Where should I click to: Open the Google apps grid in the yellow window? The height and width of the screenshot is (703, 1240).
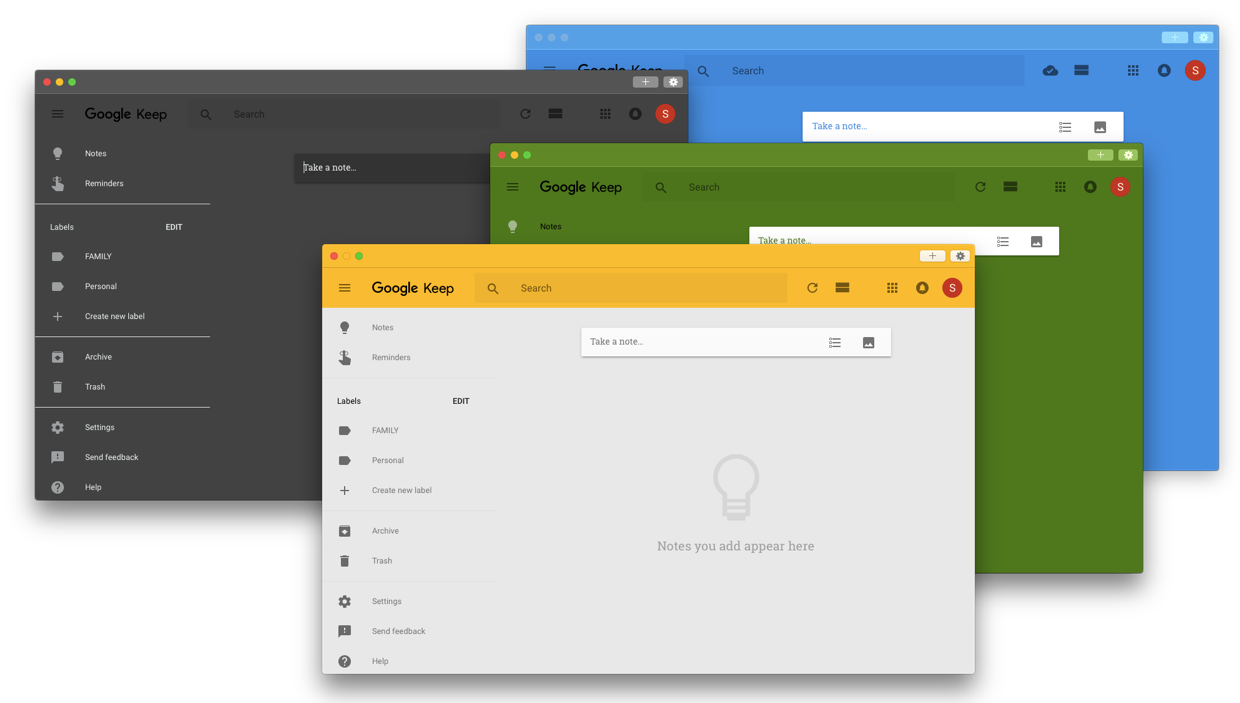(x=892, y=287)
